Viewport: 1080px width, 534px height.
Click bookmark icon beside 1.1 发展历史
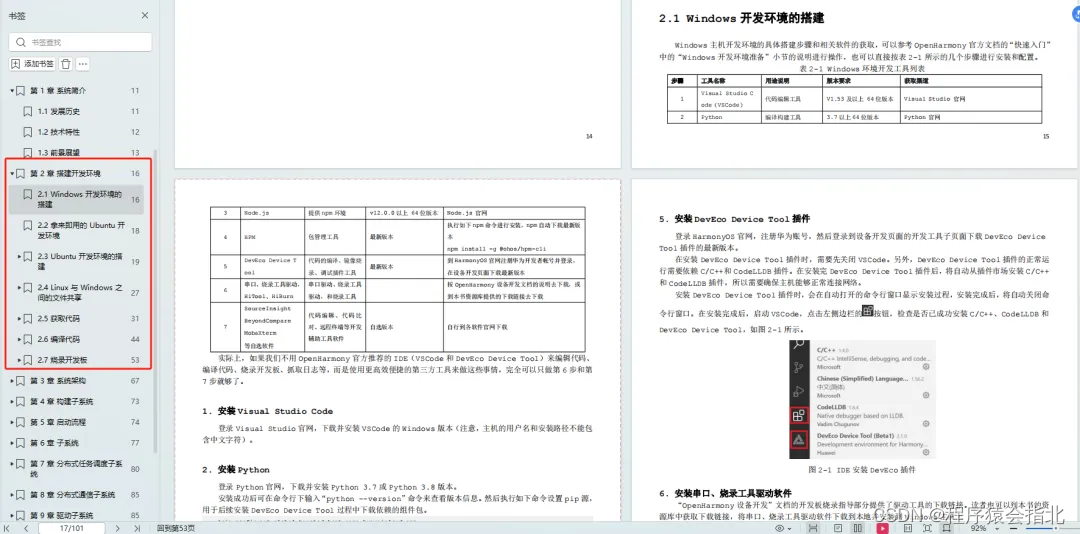28,112
